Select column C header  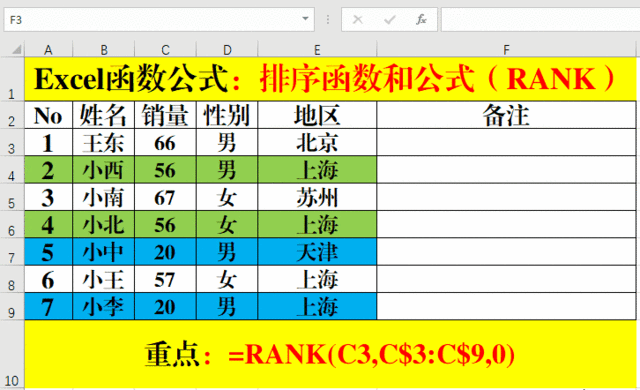pyautogui.click(x=165, y=50)
